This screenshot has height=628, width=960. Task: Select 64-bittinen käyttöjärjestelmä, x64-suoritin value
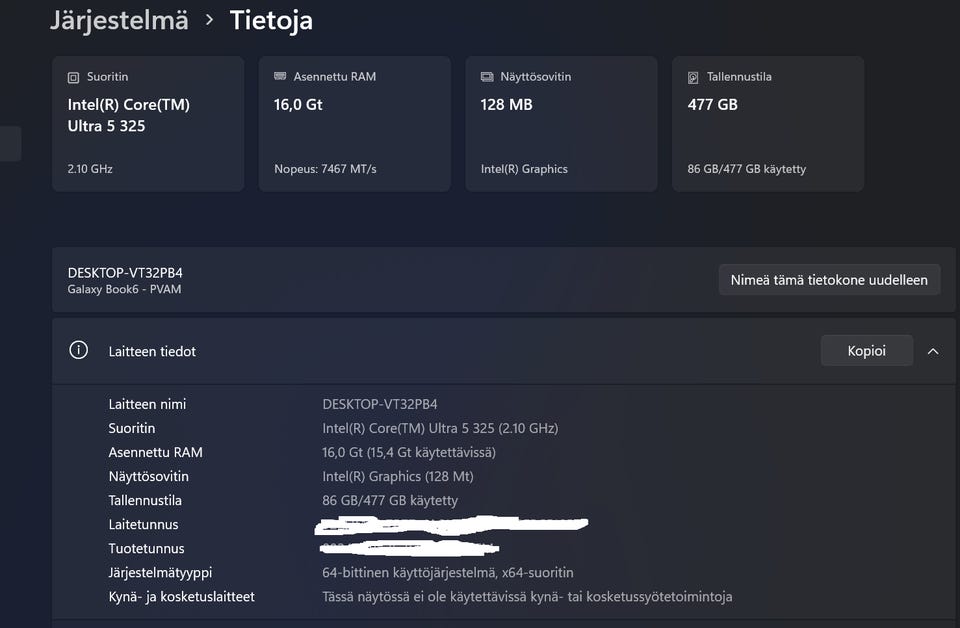tap(448, 572)
